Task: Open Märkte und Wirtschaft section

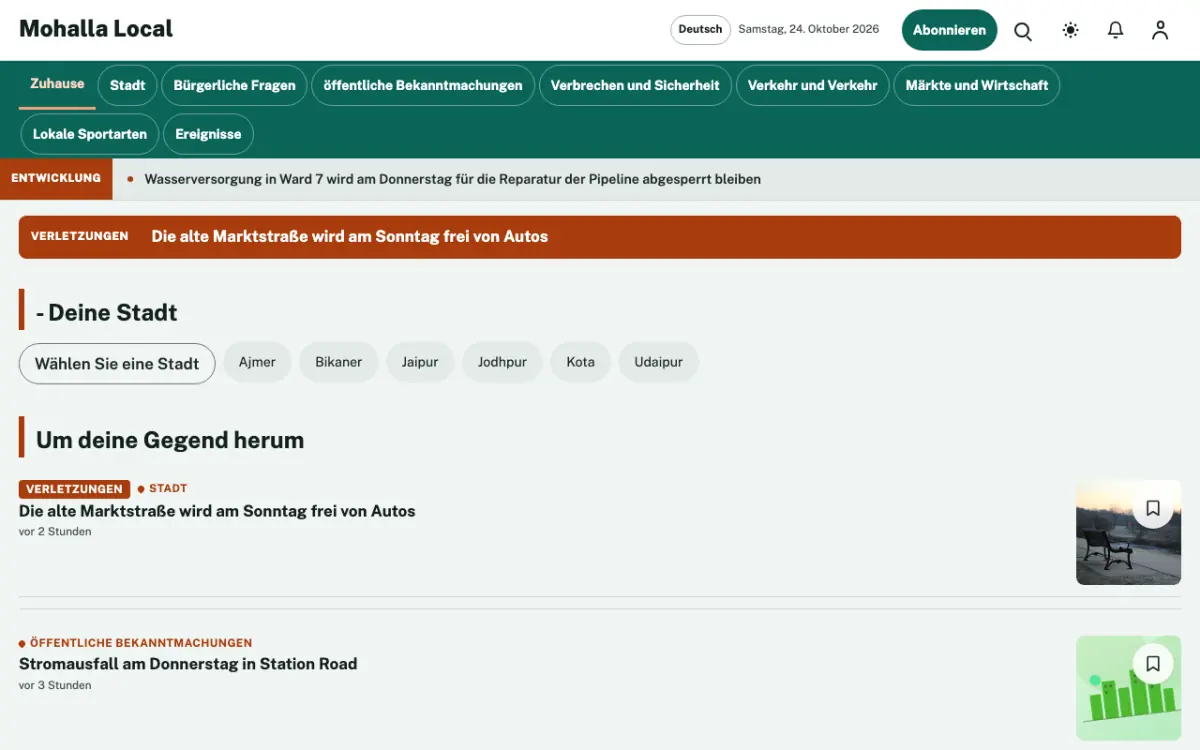Action: (977, 86)
